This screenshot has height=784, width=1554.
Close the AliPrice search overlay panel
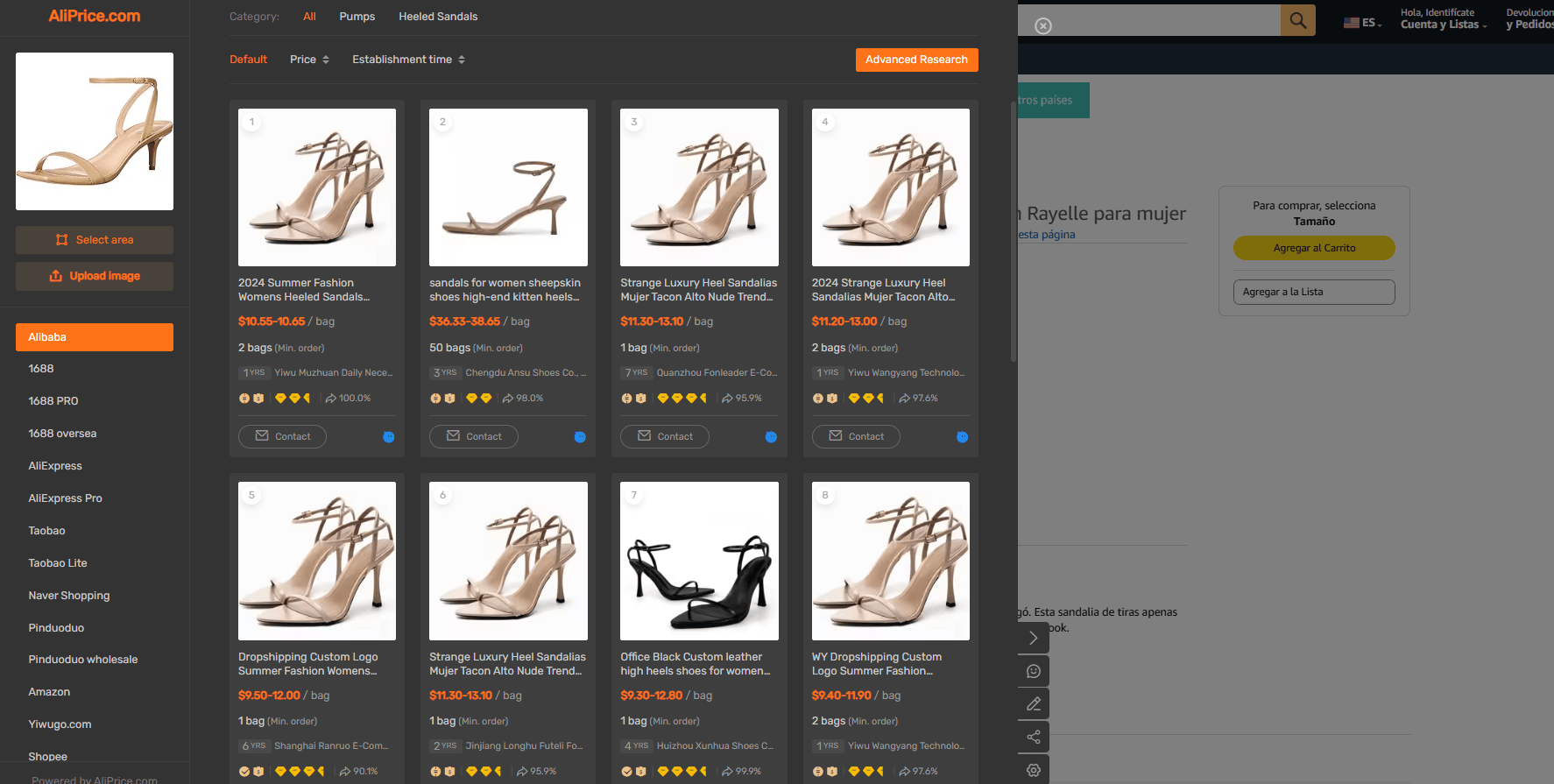tap(1042, 26)
